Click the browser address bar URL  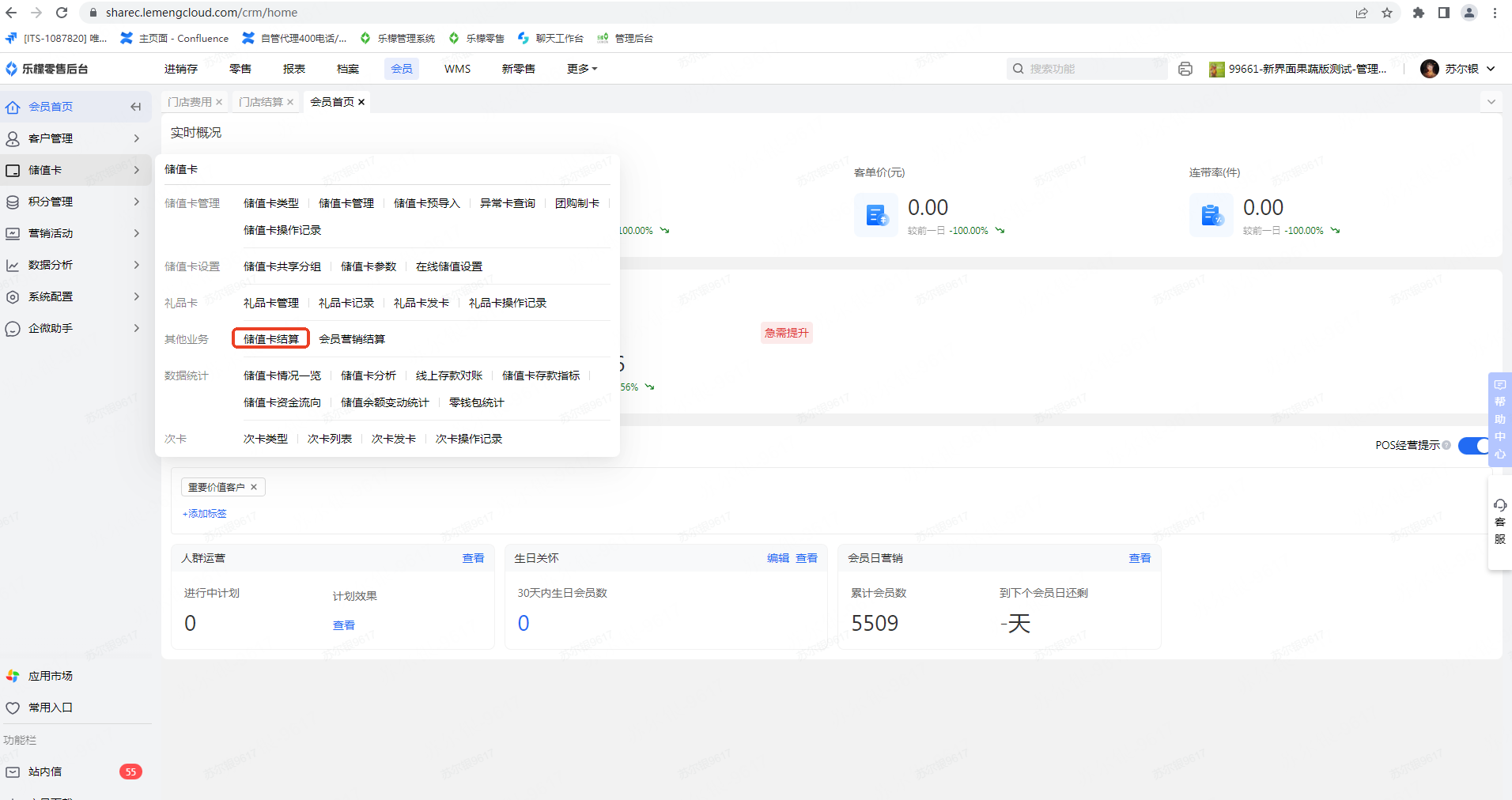(x=202, y=13)
